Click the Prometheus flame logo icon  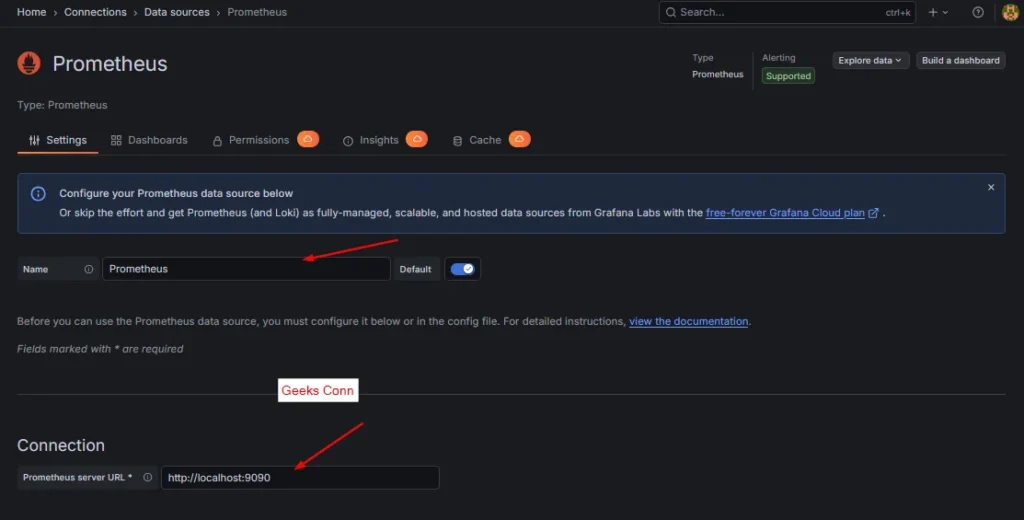click(29, 63)
